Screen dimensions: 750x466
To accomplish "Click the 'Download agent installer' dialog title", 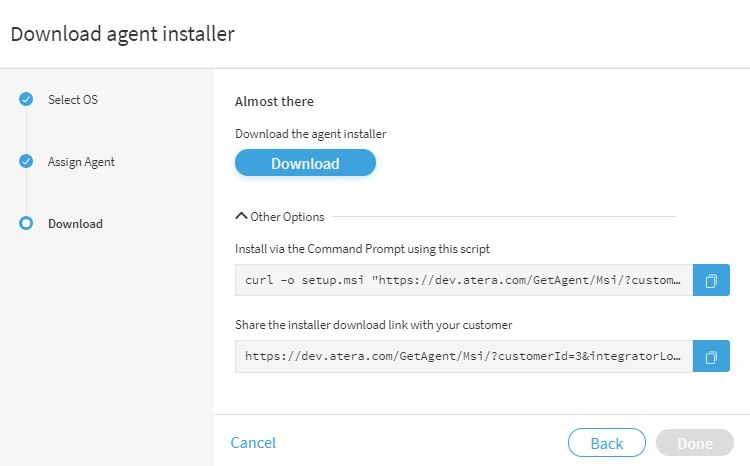I will 122,34.
